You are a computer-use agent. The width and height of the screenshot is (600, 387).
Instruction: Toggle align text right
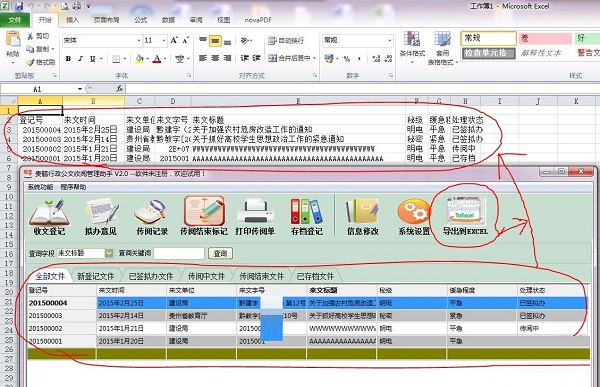coord(227,58)
